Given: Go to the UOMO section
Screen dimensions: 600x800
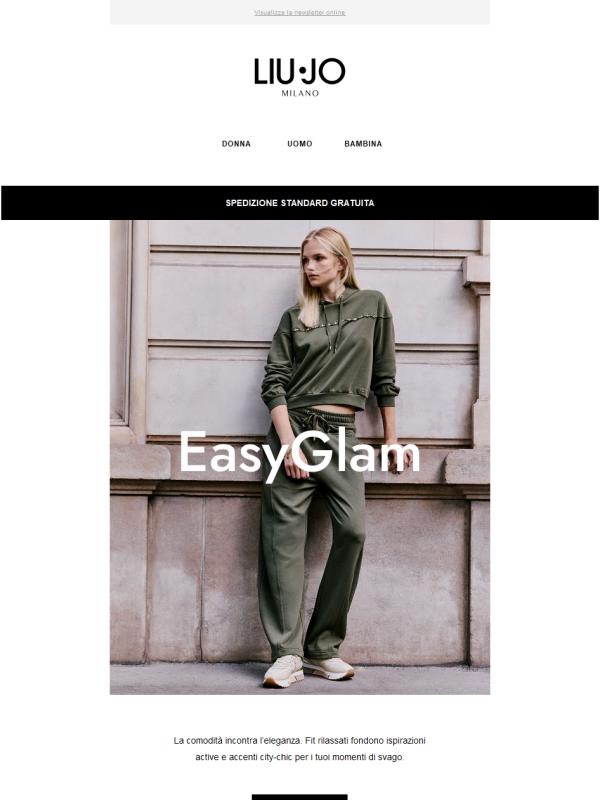Looking at the screenshot, I should coord(299,144).
